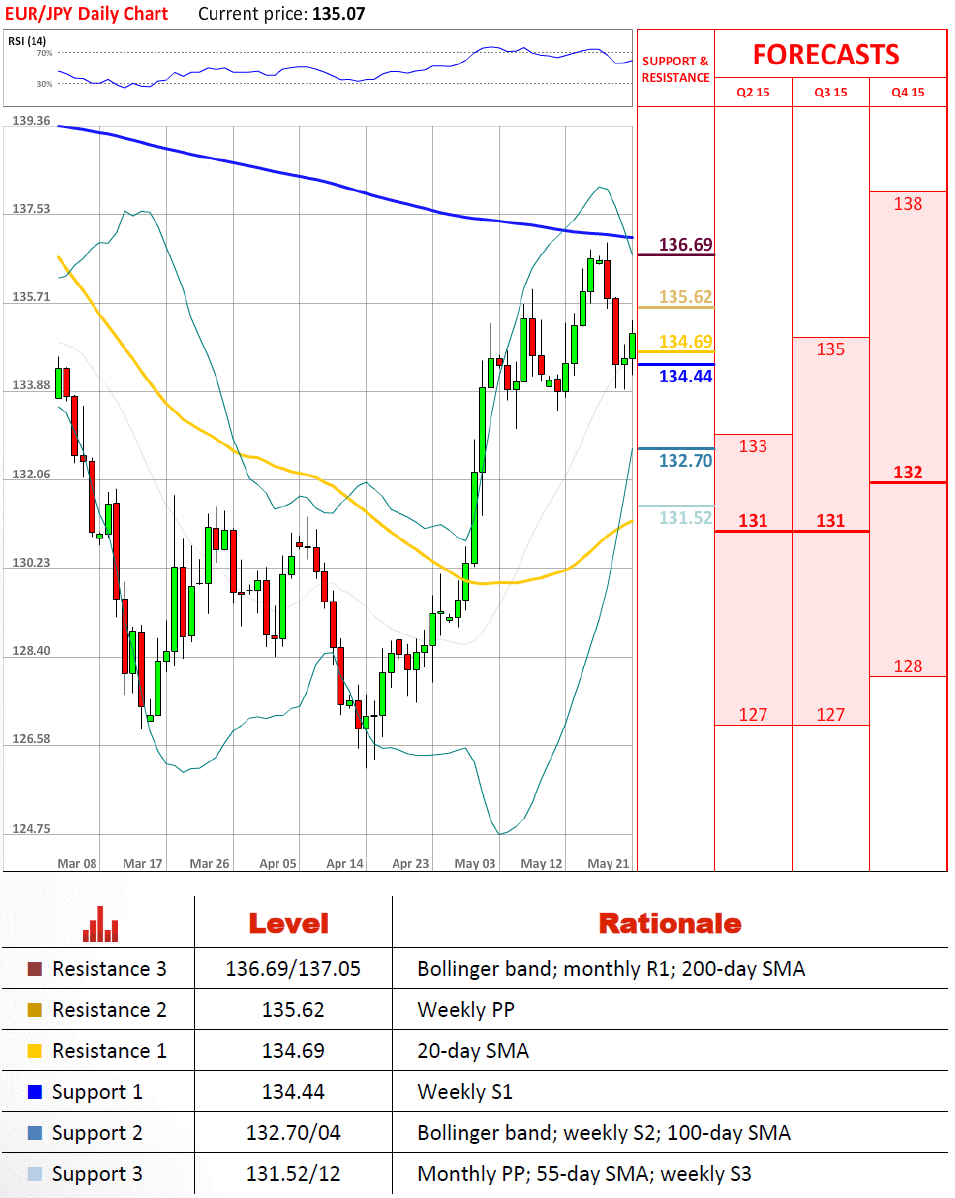Click the Rationale column header
Viewport: 955px width, 1198px height.
(x=670, y=924)
